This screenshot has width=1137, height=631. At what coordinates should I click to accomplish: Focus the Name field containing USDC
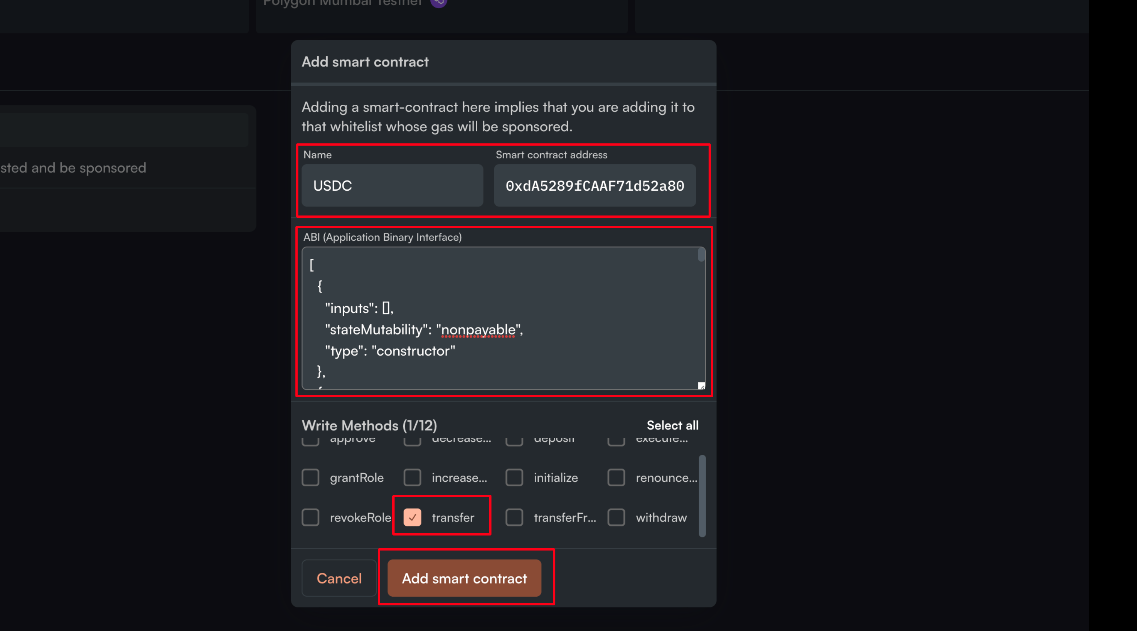[392, 186]
